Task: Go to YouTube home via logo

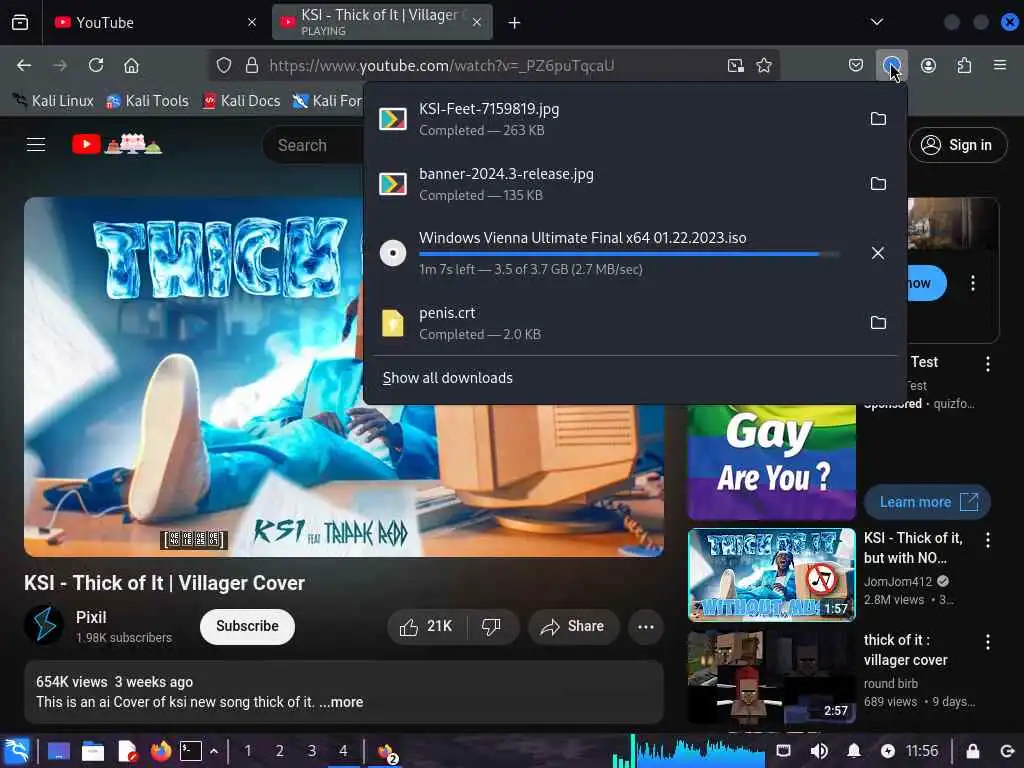Action: tap(116, 144)
